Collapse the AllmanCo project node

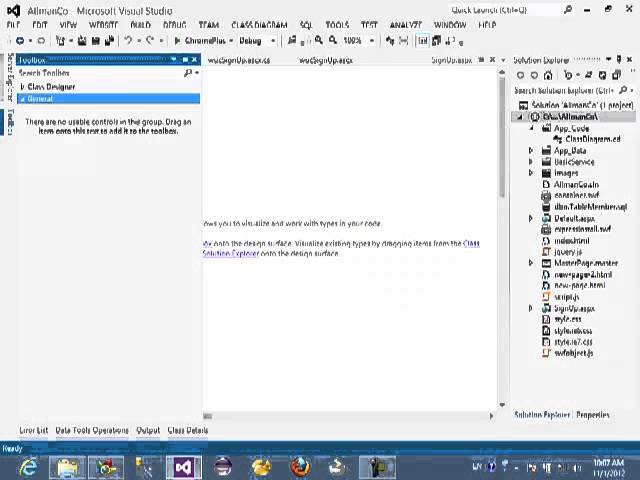click(x=520, y=117)
